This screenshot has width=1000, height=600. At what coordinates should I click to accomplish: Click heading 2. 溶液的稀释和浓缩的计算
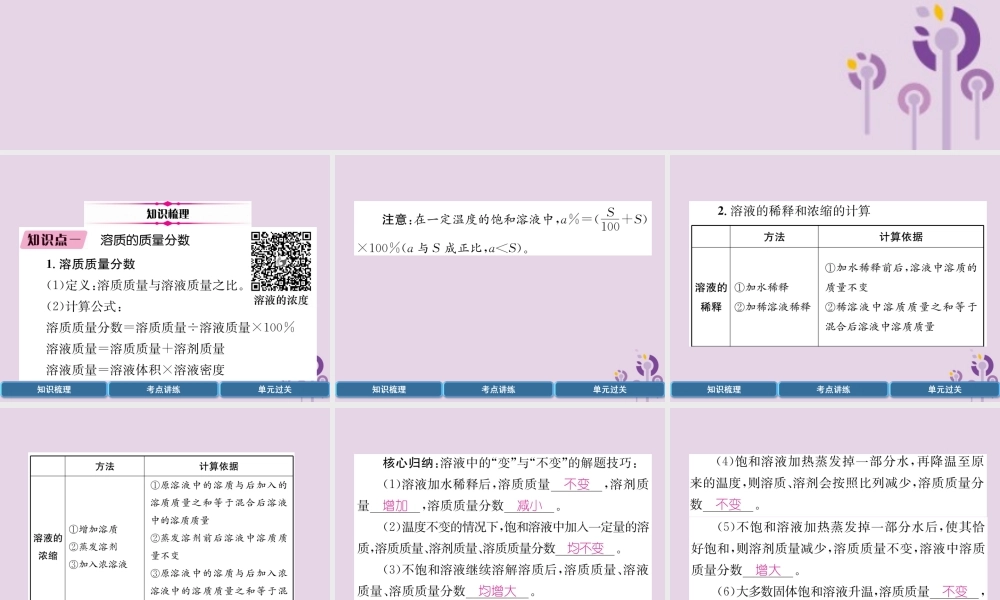[x=794, y=210]
